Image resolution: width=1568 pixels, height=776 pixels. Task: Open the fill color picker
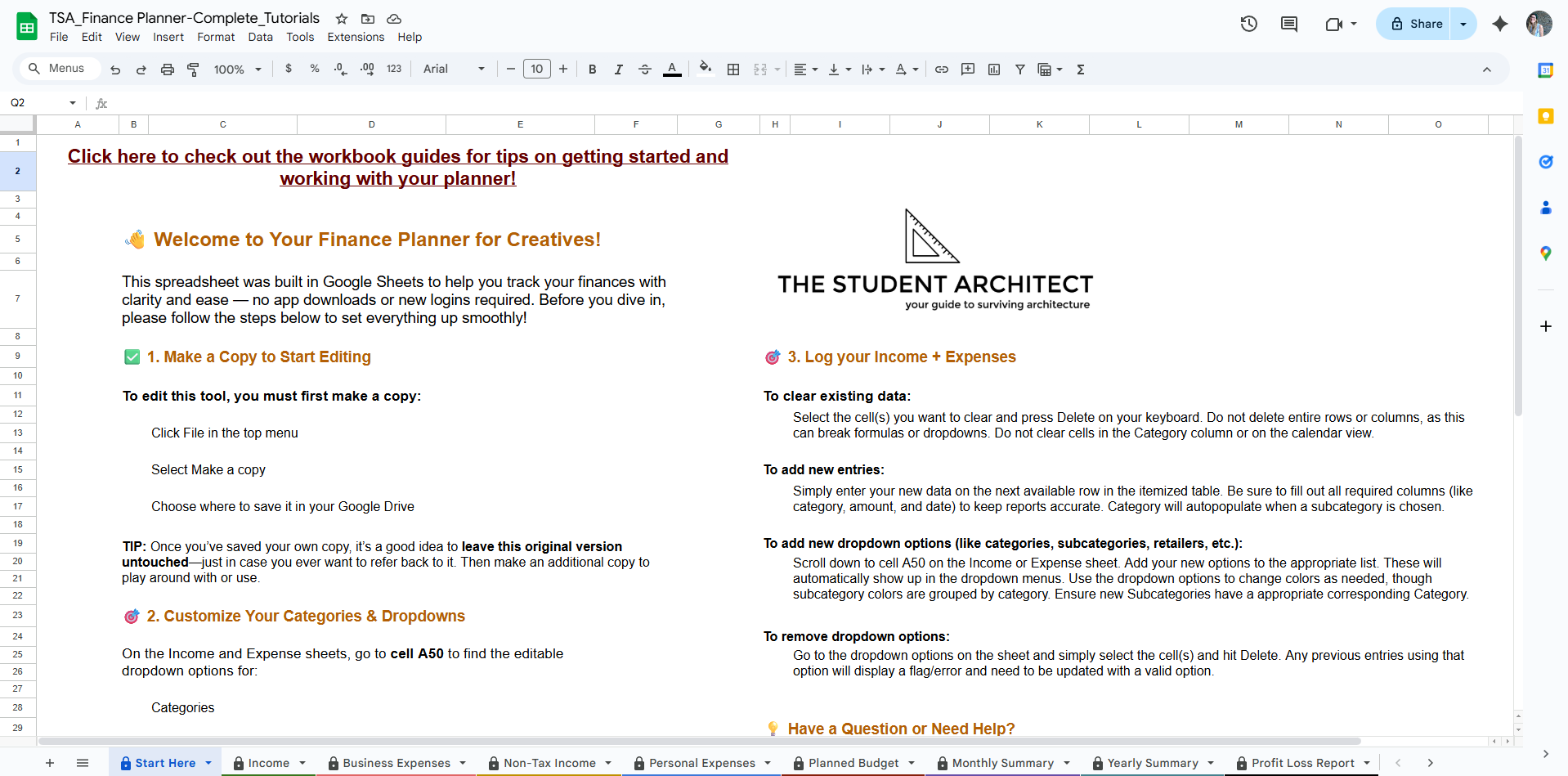(x=706, y=69)
